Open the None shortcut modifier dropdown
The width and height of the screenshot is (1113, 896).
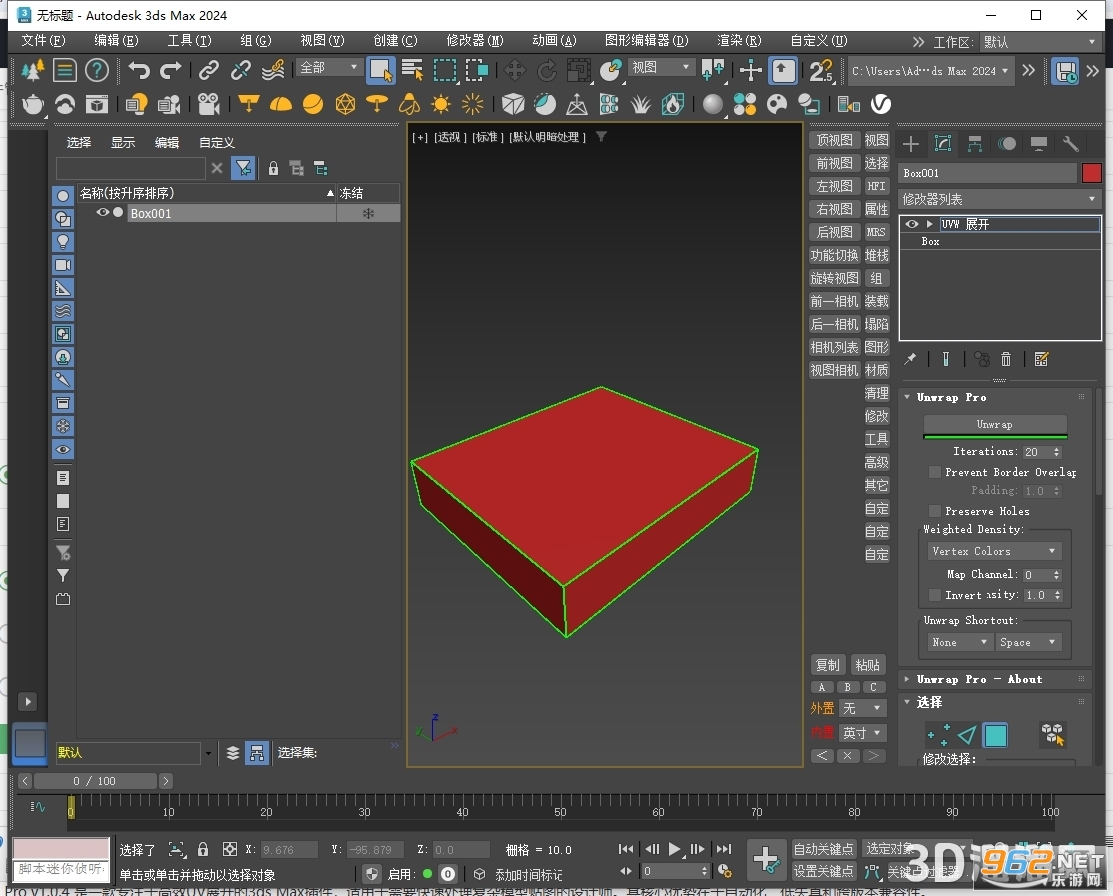pos(960,642)
